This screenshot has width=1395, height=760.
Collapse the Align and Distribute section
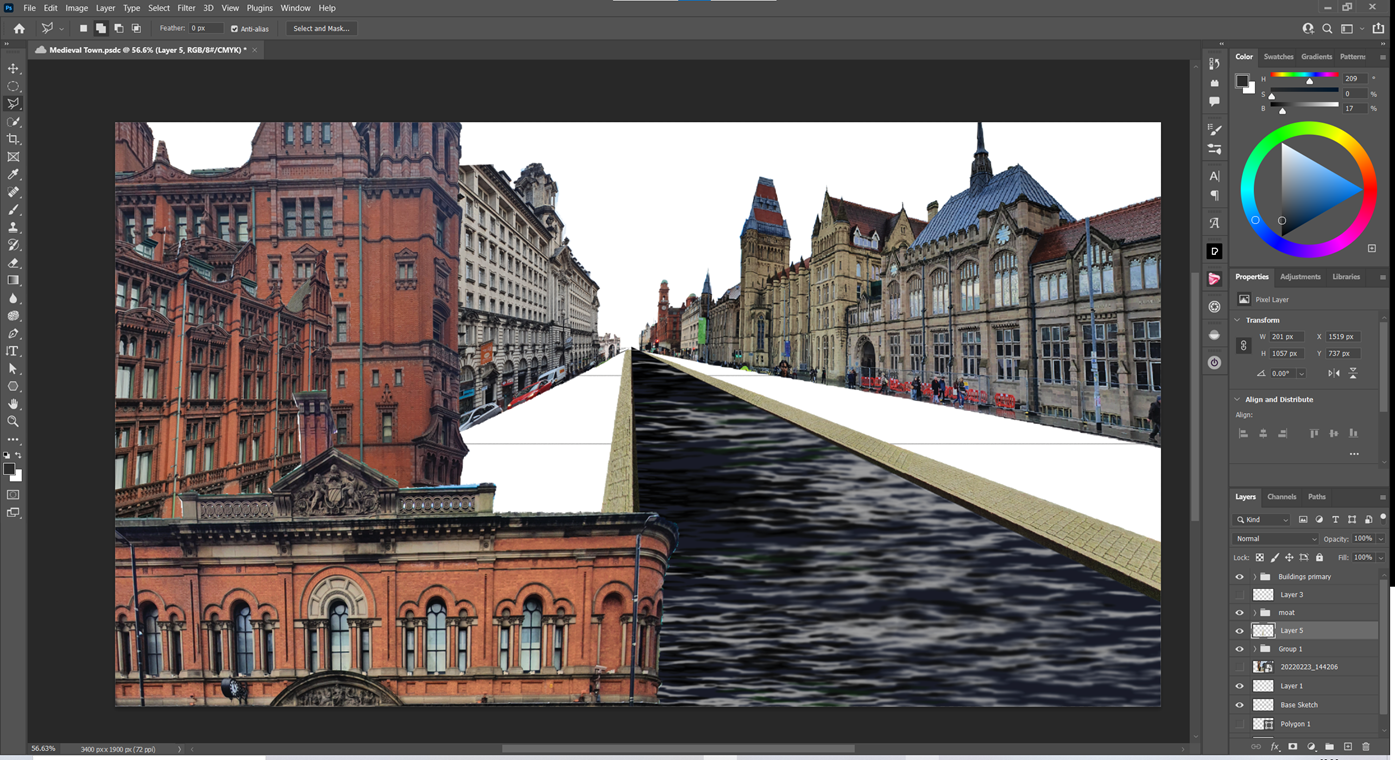[1238, 400]
